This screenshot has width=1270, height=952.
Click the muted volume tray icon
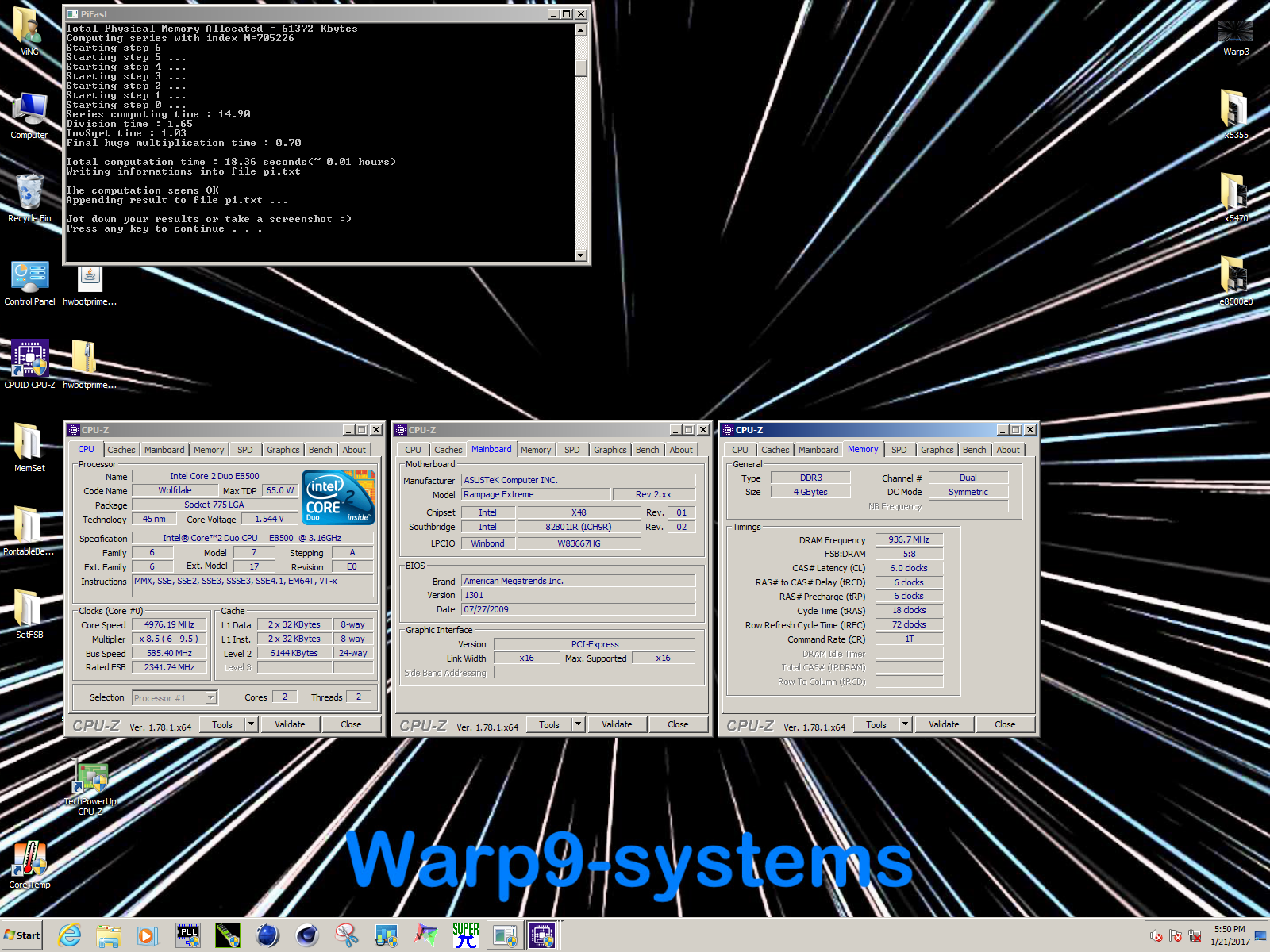tap(1156, 936)
